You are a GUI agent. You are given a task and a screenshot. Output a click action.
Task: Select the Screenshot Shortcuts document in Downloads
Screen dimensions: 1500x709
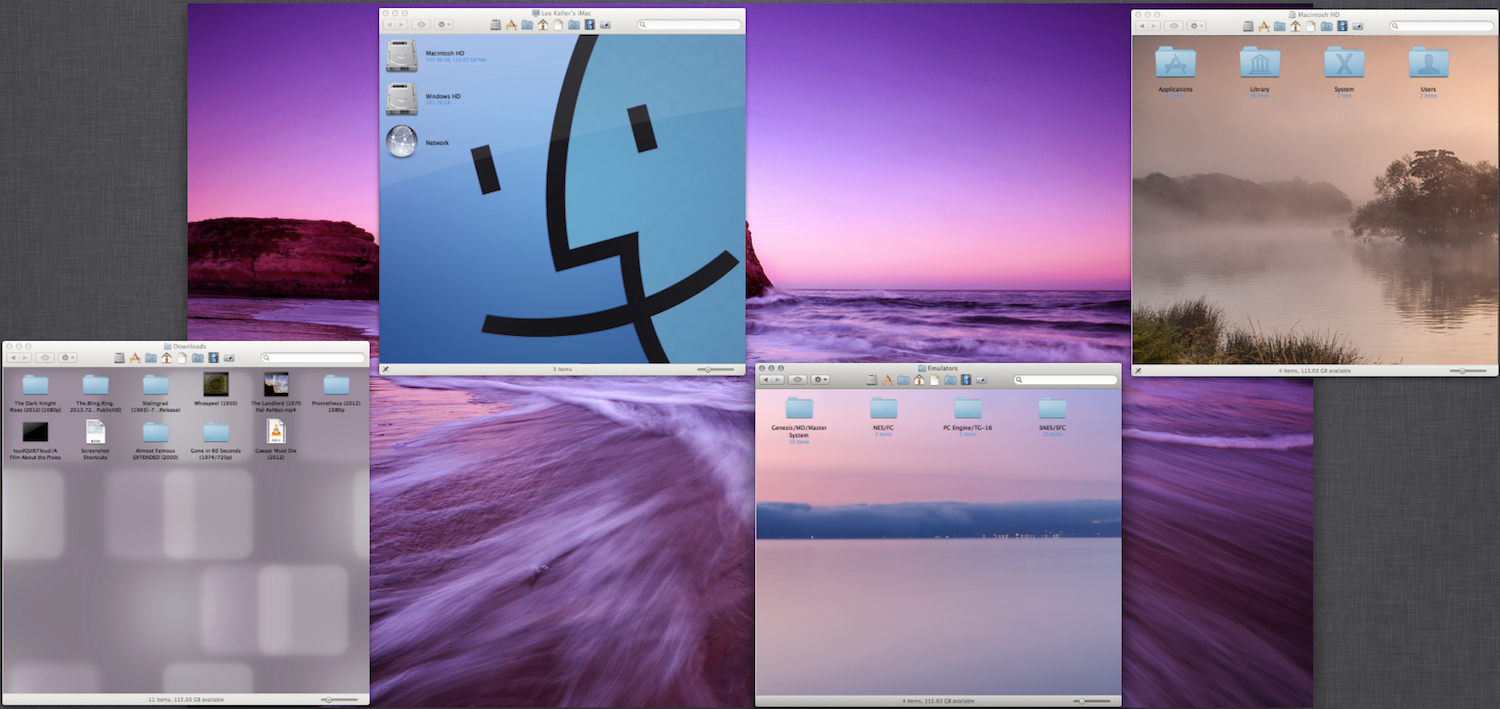(x=96, y=432)
